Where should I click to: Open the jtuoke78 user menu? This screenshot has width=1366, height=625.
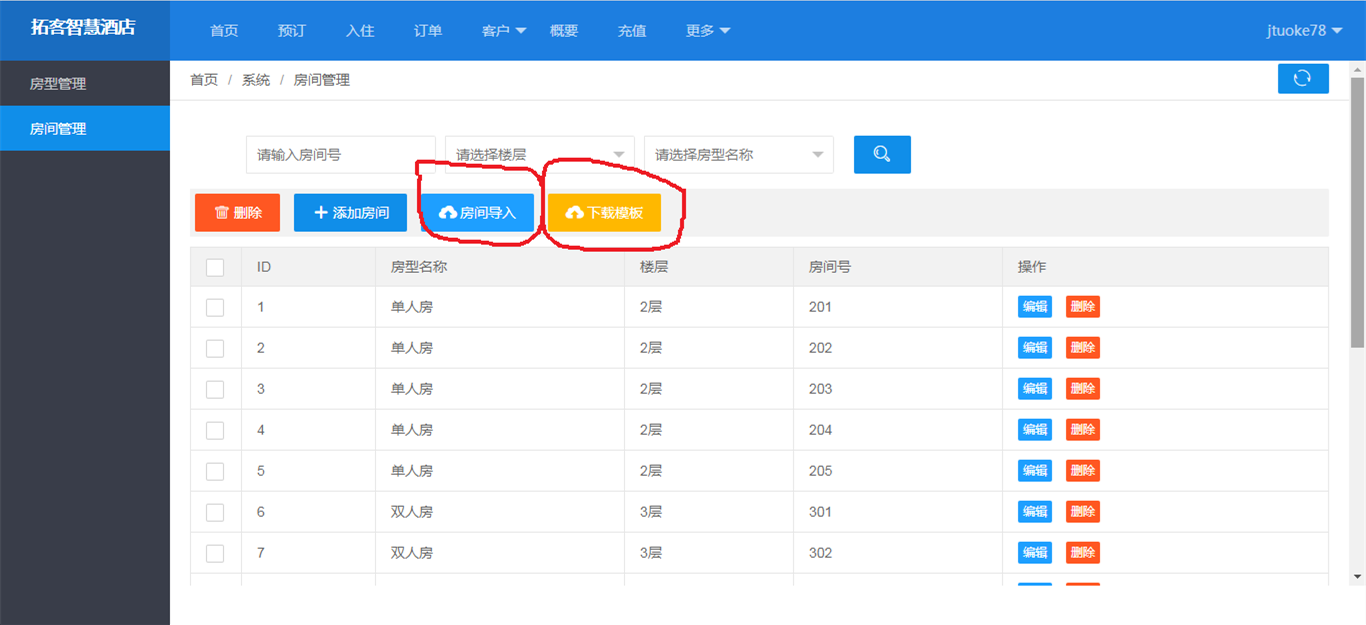point(1304,31)
